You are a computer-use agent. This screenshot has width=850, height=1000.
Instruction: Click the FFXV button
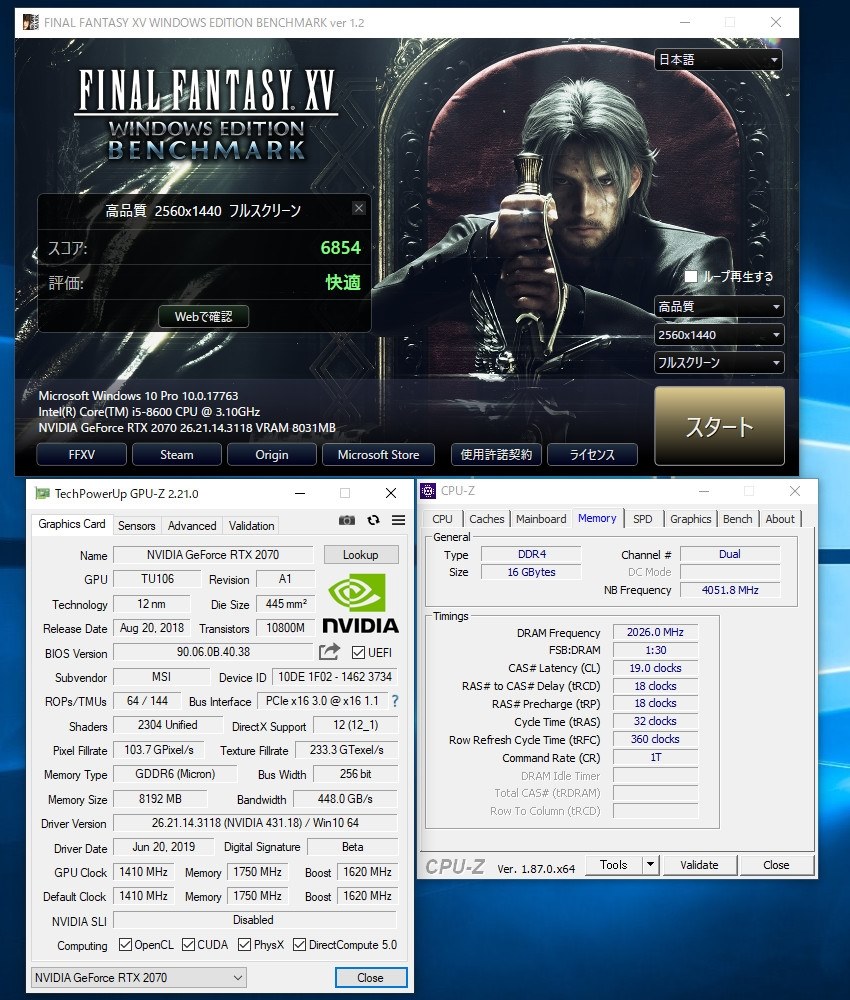[82, 455]
